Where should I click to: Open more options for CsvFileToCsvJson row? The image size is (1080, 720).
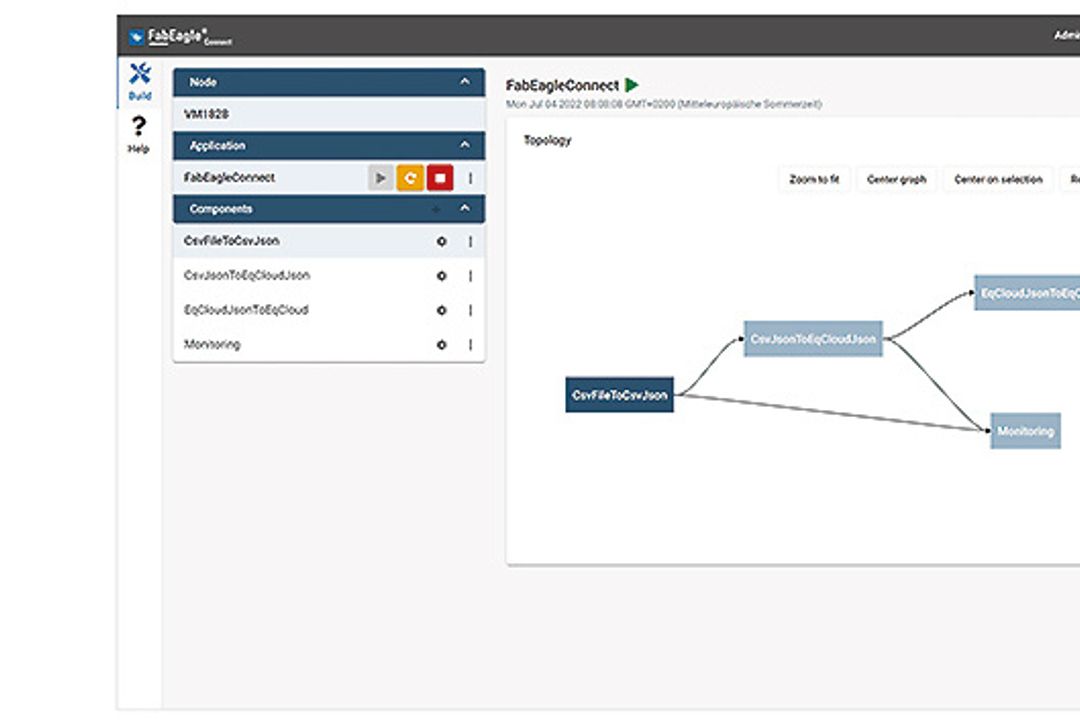pos(470,241)
